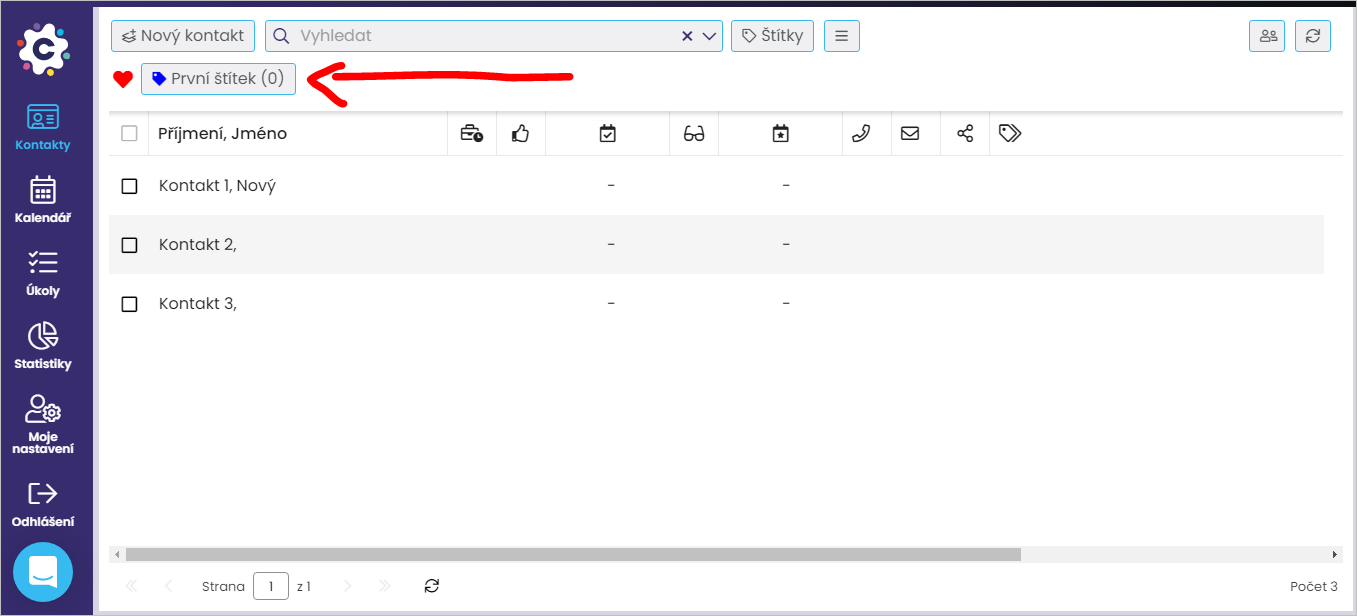1357x616 pixels.
Task: Click the envelope email column icon
Action: click(910, 133)
